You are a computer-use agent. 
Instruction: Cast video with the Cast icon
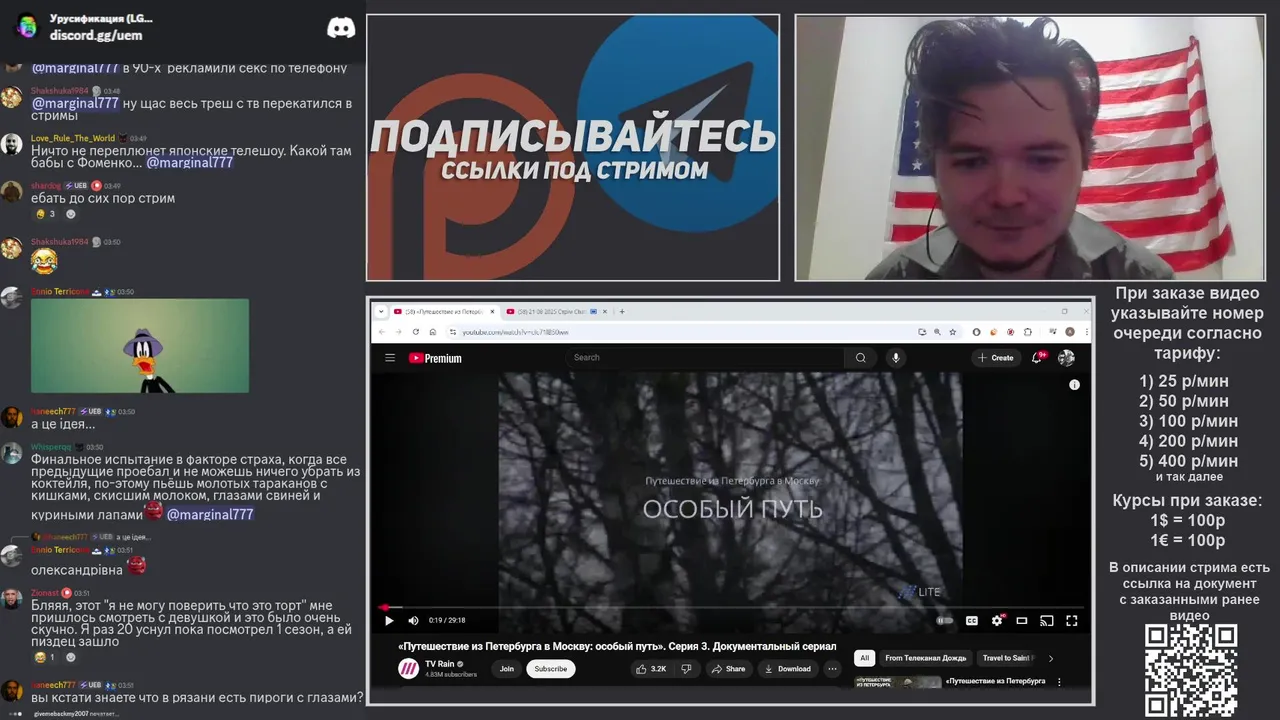(1047, 621)
